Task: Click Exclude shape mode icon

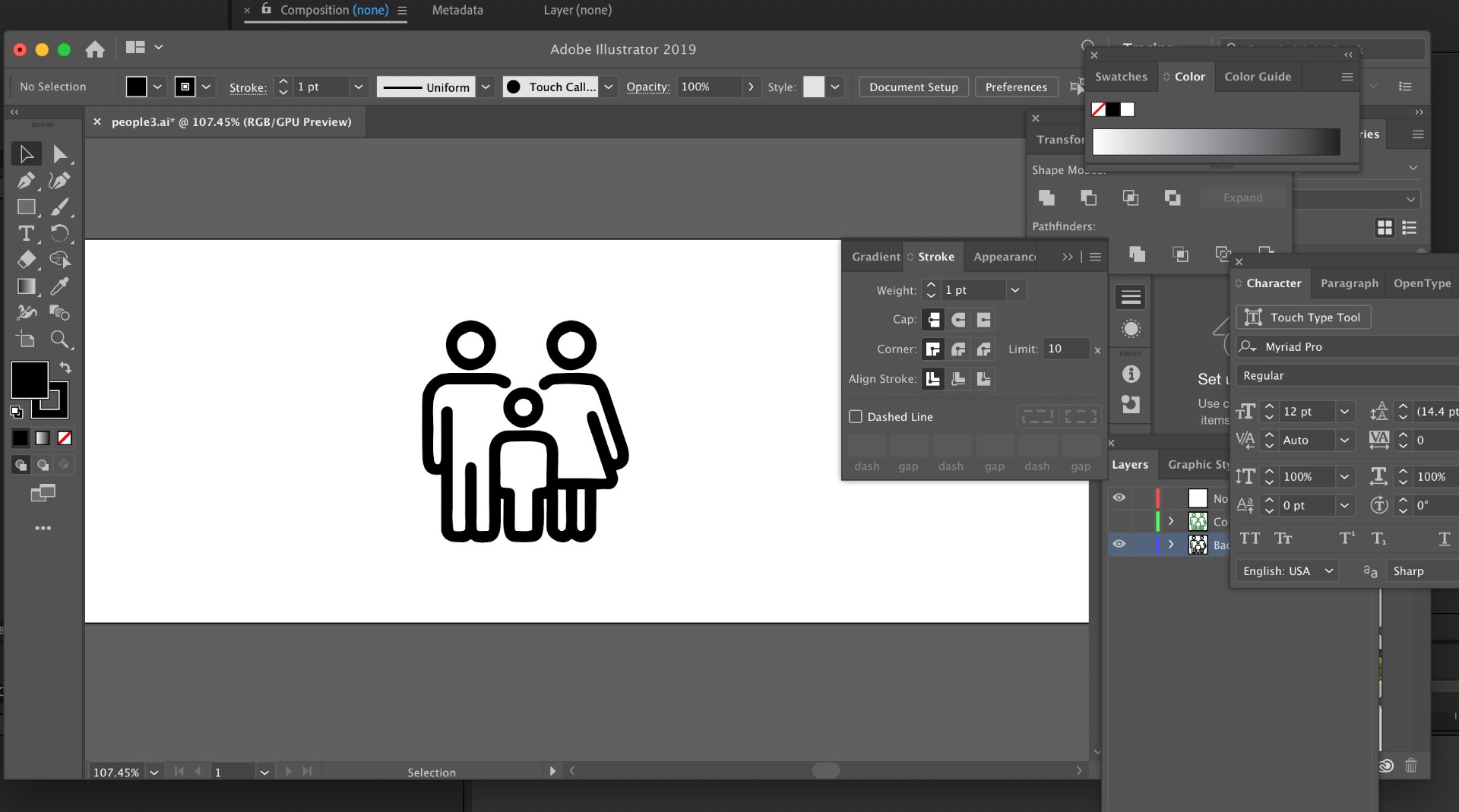Action: point(1173,197)
